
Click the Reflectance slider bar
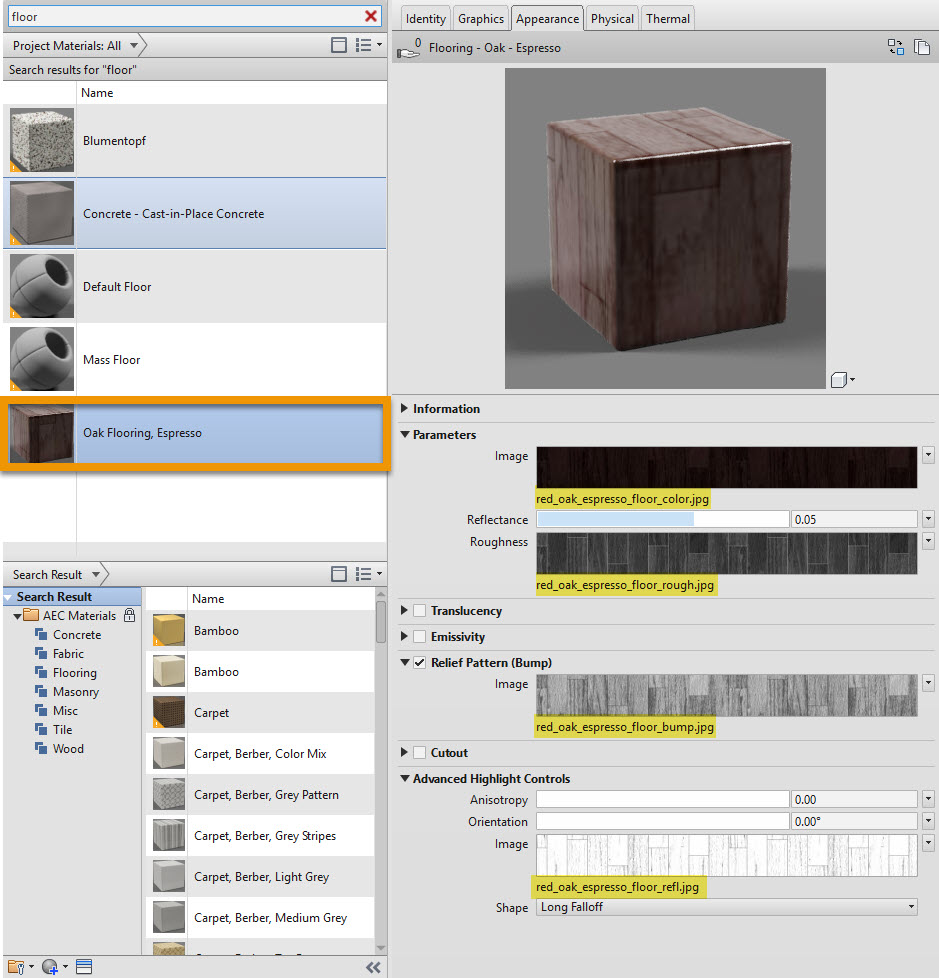(x=662, y=520)
